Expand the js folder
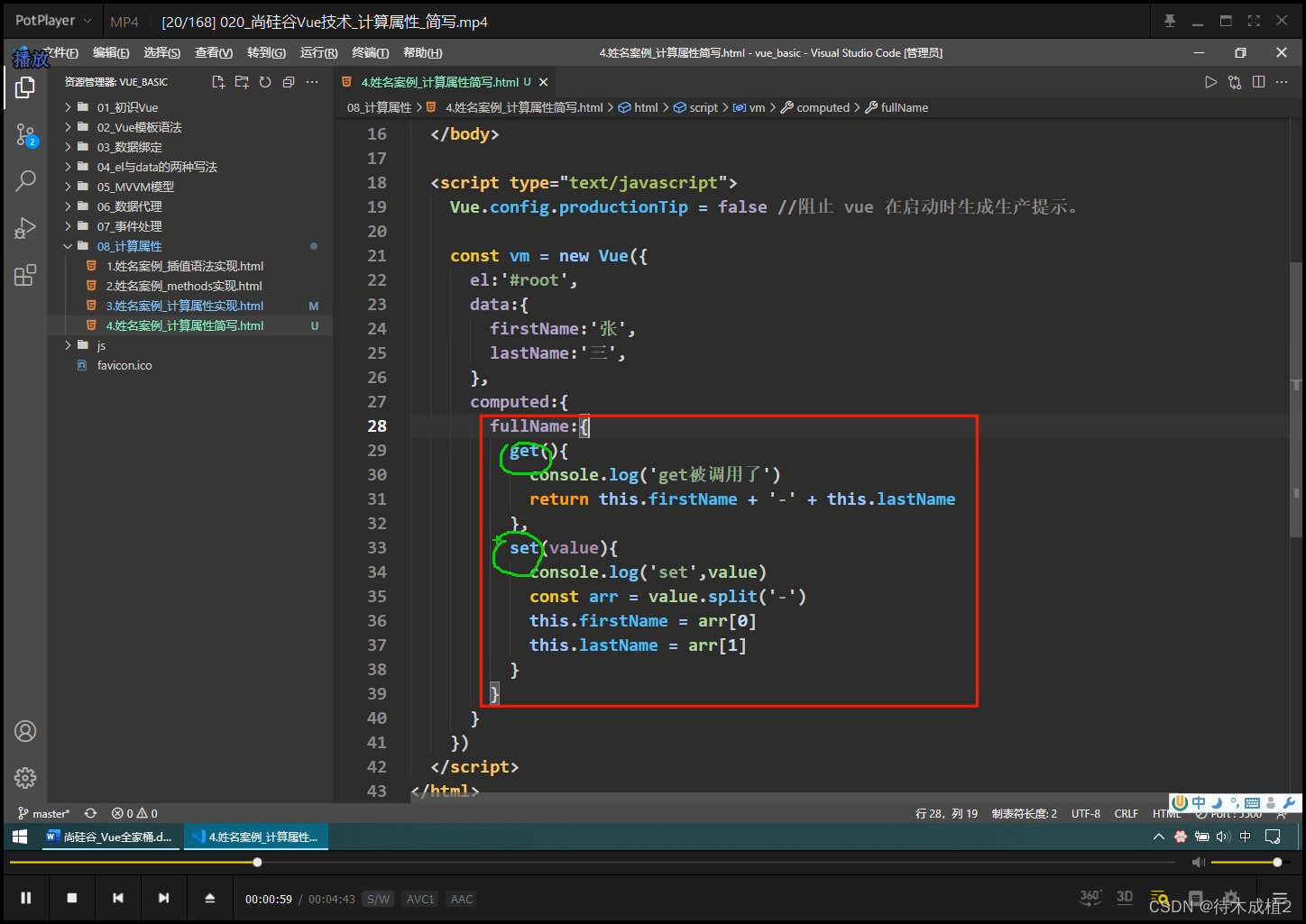This screenshot has width=1306, height=924. [x=68, y=345]
